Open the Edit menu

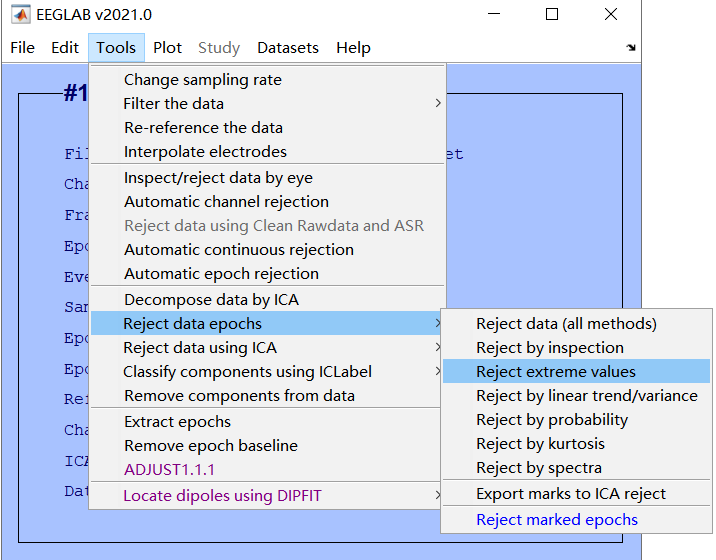pyautogui.click(x=65, y=48)
